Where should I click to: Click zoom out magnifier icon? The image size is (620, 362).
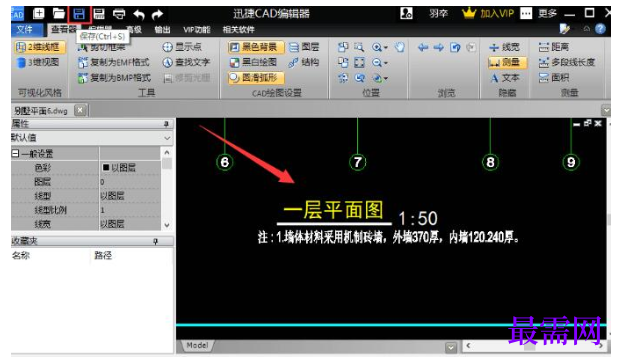click(376, 62)
